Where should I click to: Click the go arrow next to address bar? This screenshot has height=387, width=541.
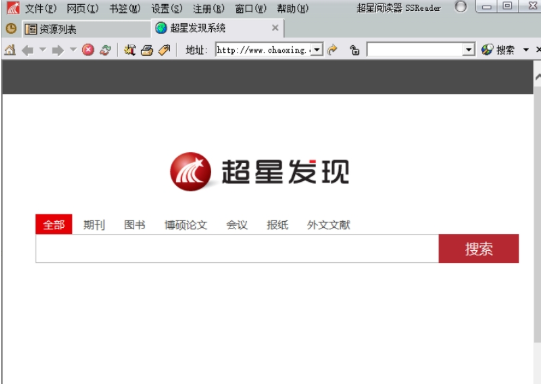pos(332,50)
